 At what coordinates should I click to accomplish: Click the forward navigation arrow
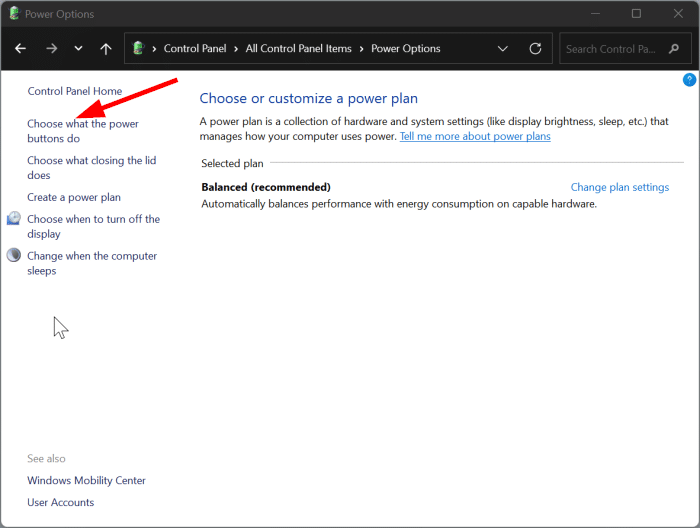pos(51,49)
